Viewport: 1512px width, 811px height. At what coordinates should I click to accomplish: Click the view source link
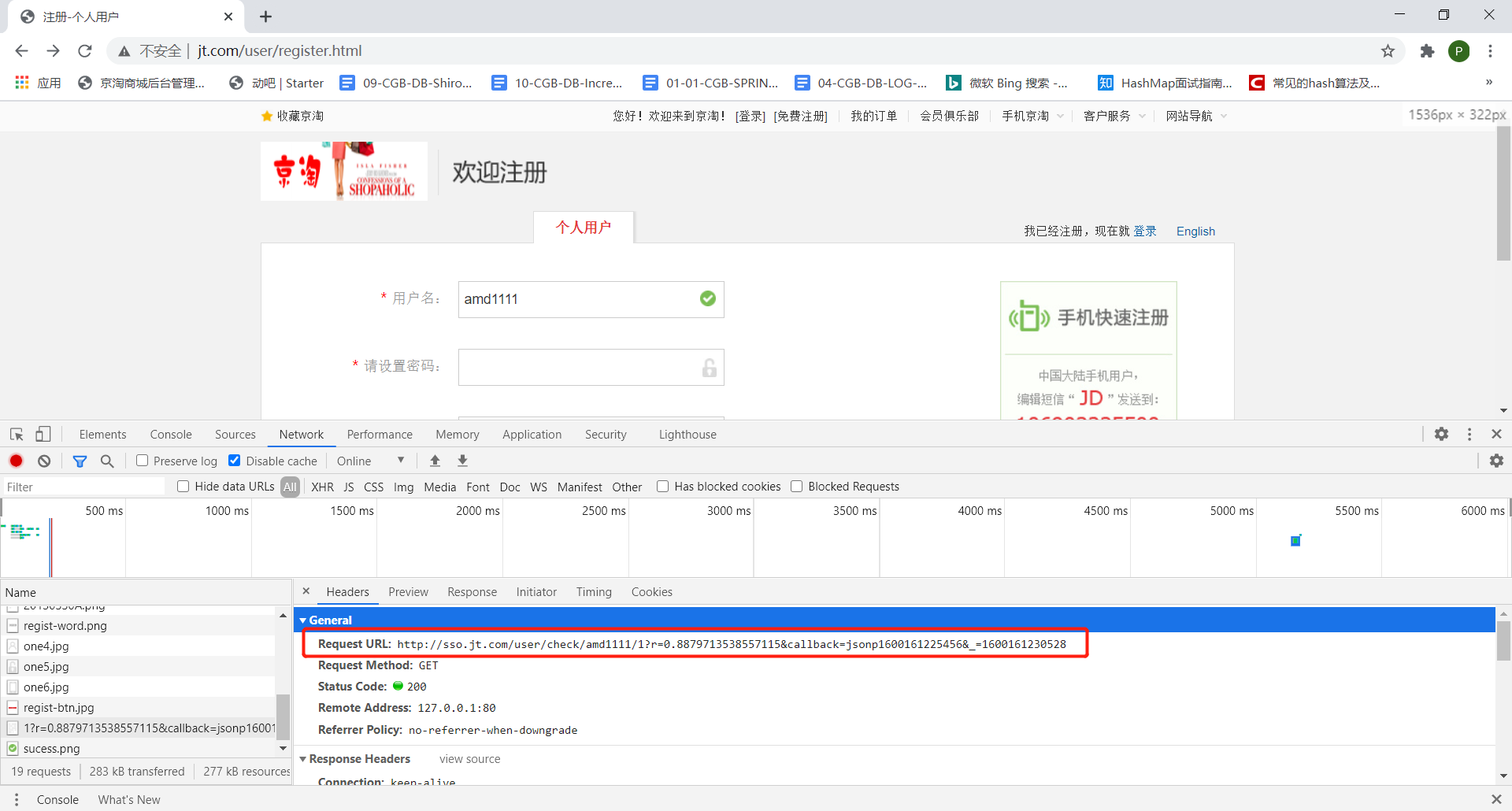point(469,758)
